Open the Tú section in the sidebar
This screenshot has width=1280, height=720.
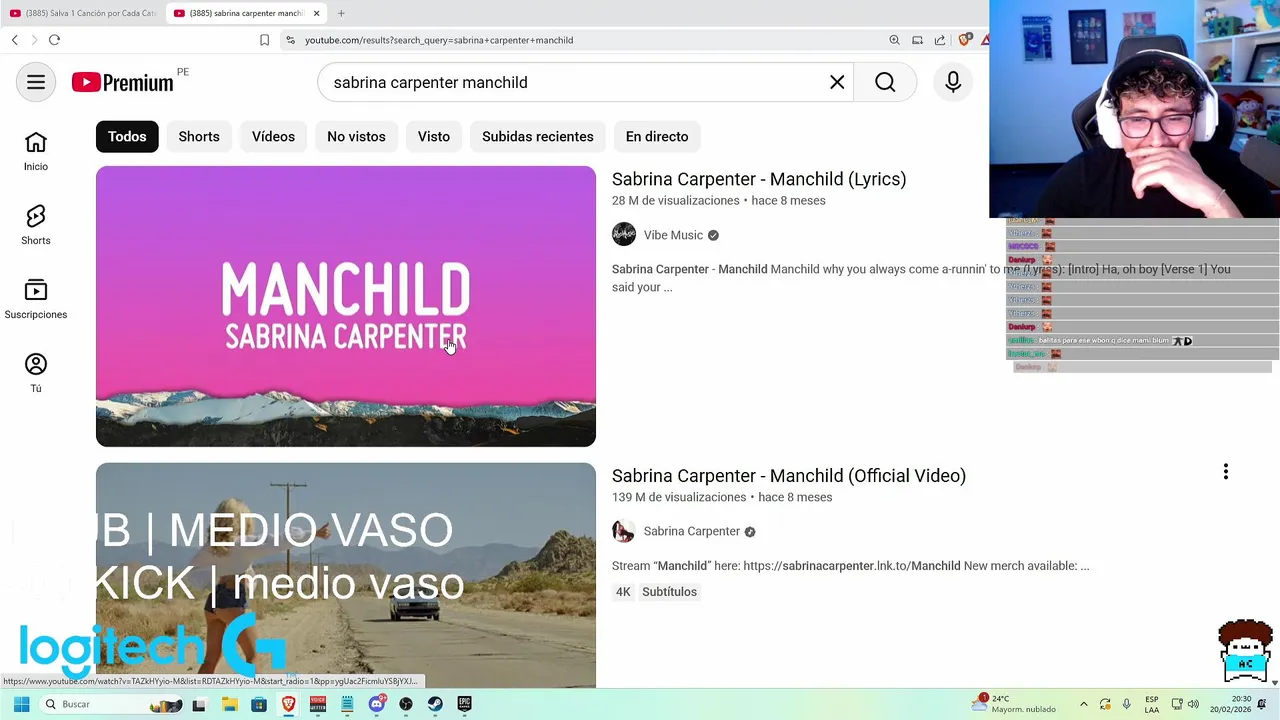(x=36, y=374)
